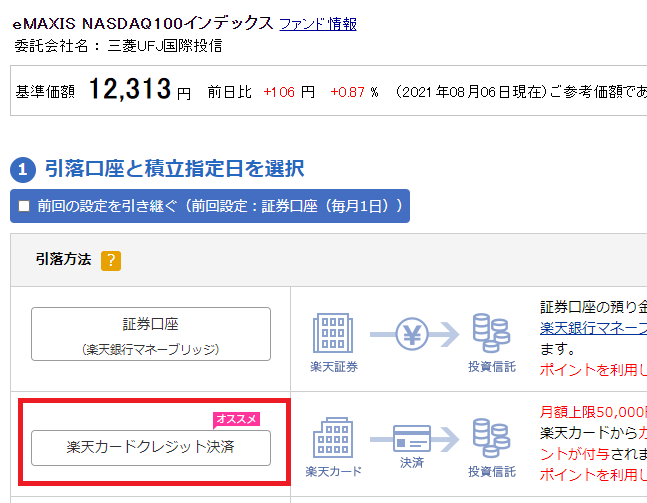Click the 楽天証券 building icon
647x503 pixels.
[333, 333]
